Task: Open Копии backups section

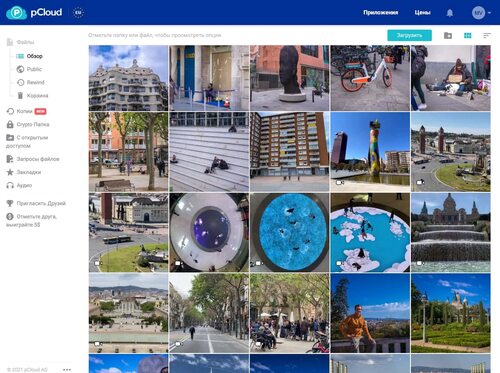Action: tap(25, 111)
